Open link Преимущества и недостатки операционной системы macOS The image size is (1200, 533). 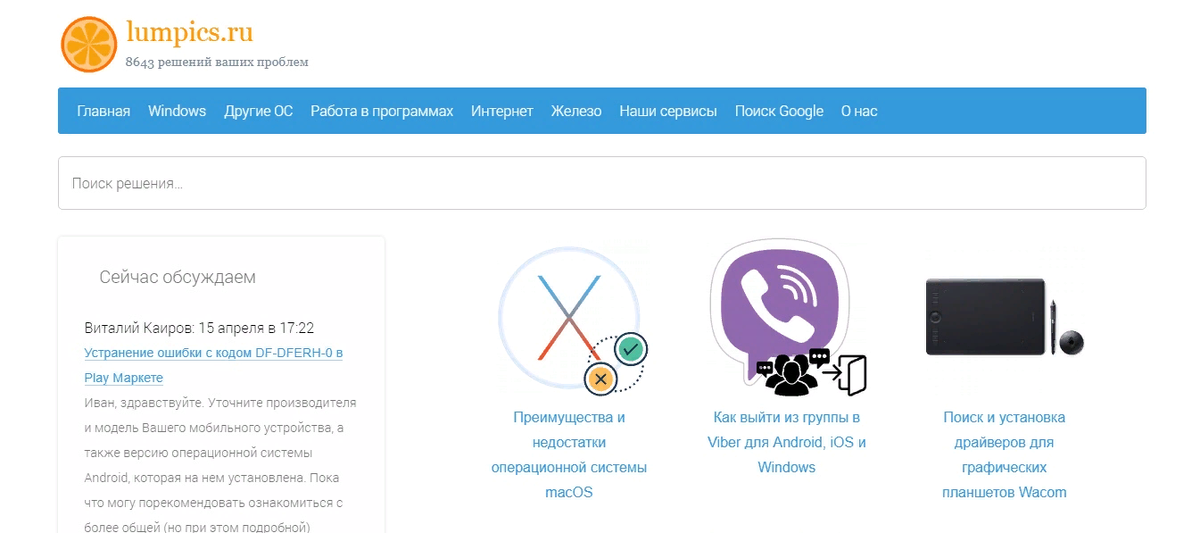coord(569,454)
